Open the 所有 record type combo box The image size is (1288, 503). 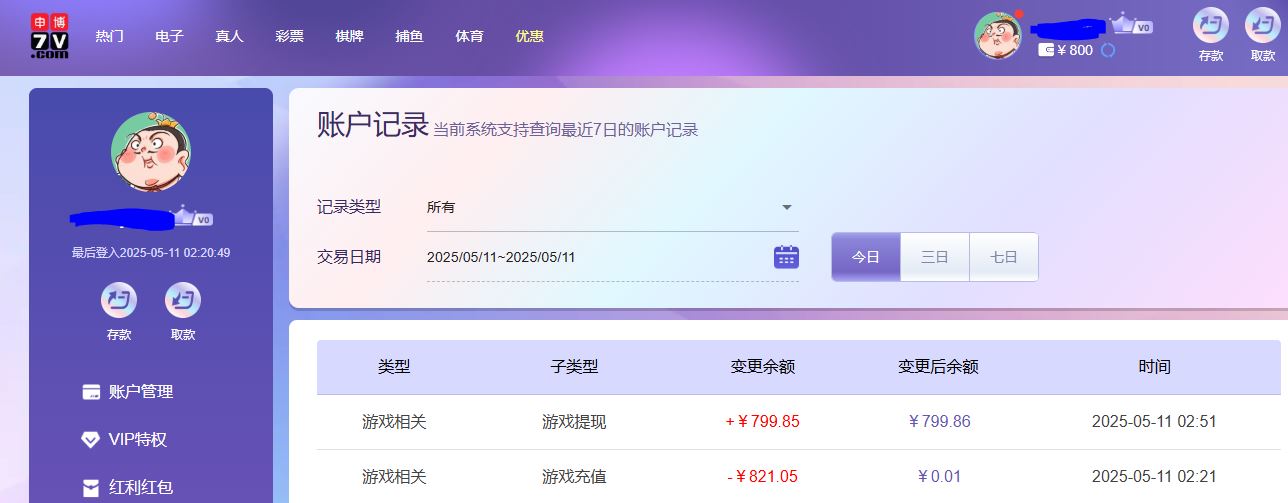tap(600, 207)
